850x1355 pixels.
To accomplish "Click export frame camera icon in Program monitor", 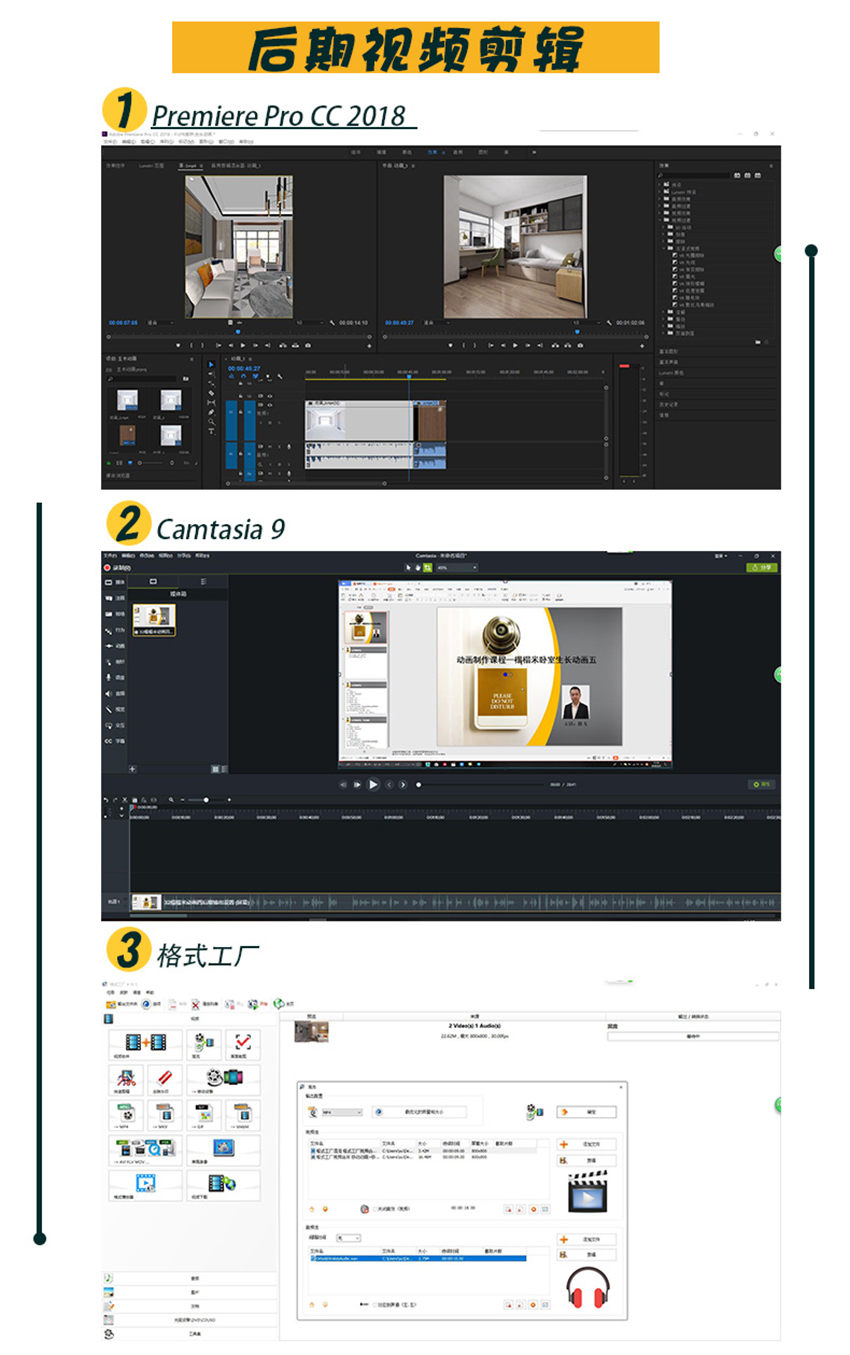I will (581, 345).
